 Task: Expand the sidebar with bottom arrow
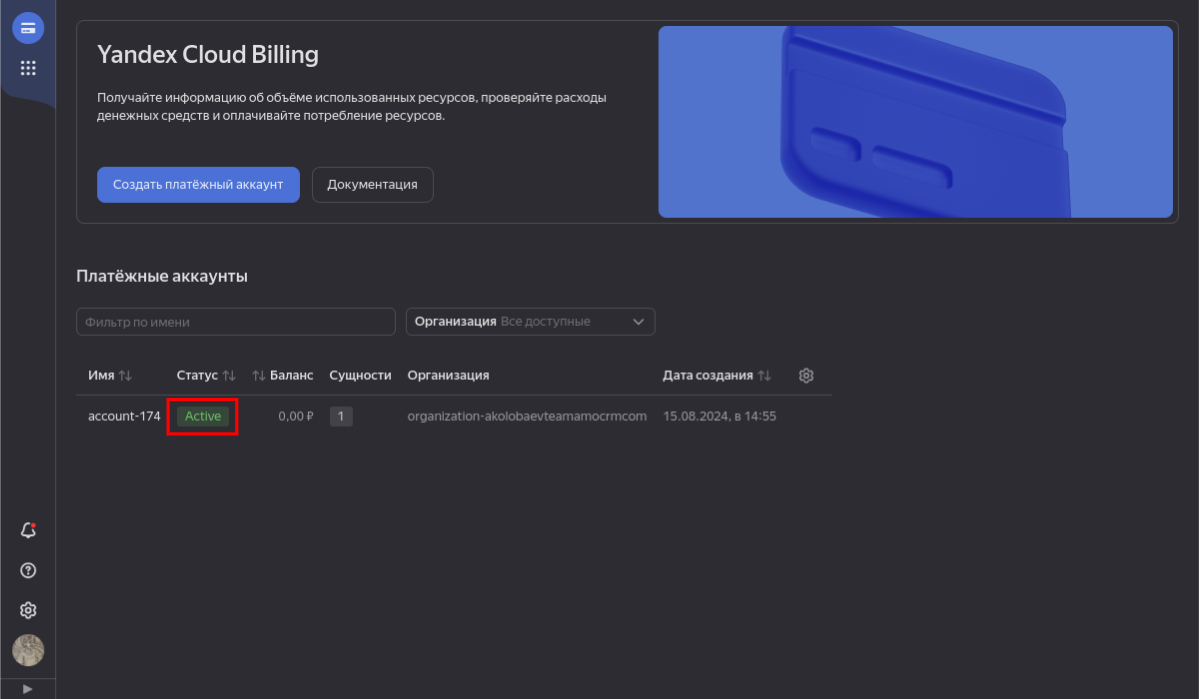[x=28, y=689]
